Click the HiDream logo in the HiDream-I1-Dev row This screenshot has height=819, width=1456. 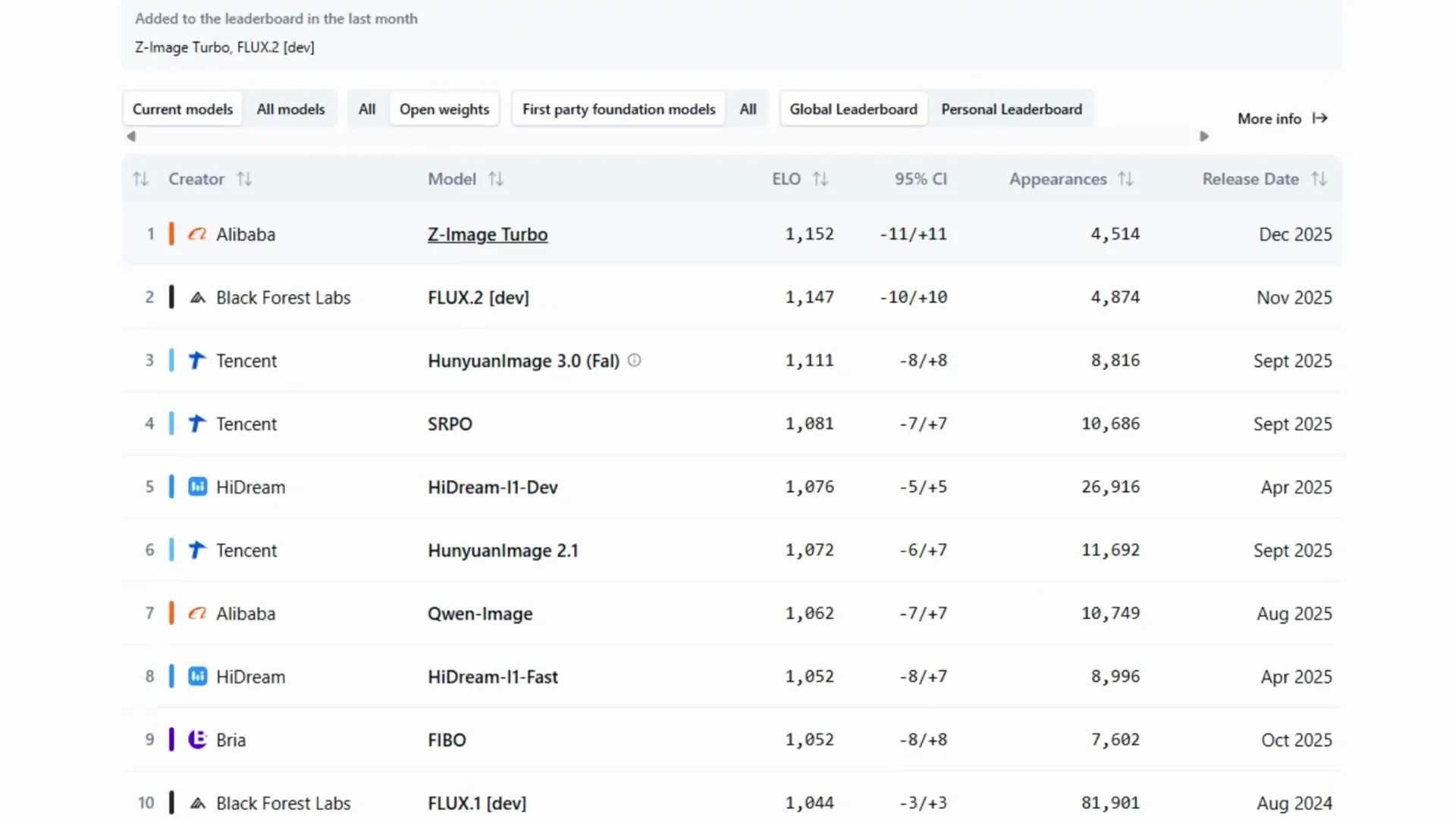pyautogui.click(x=197, y=487)
